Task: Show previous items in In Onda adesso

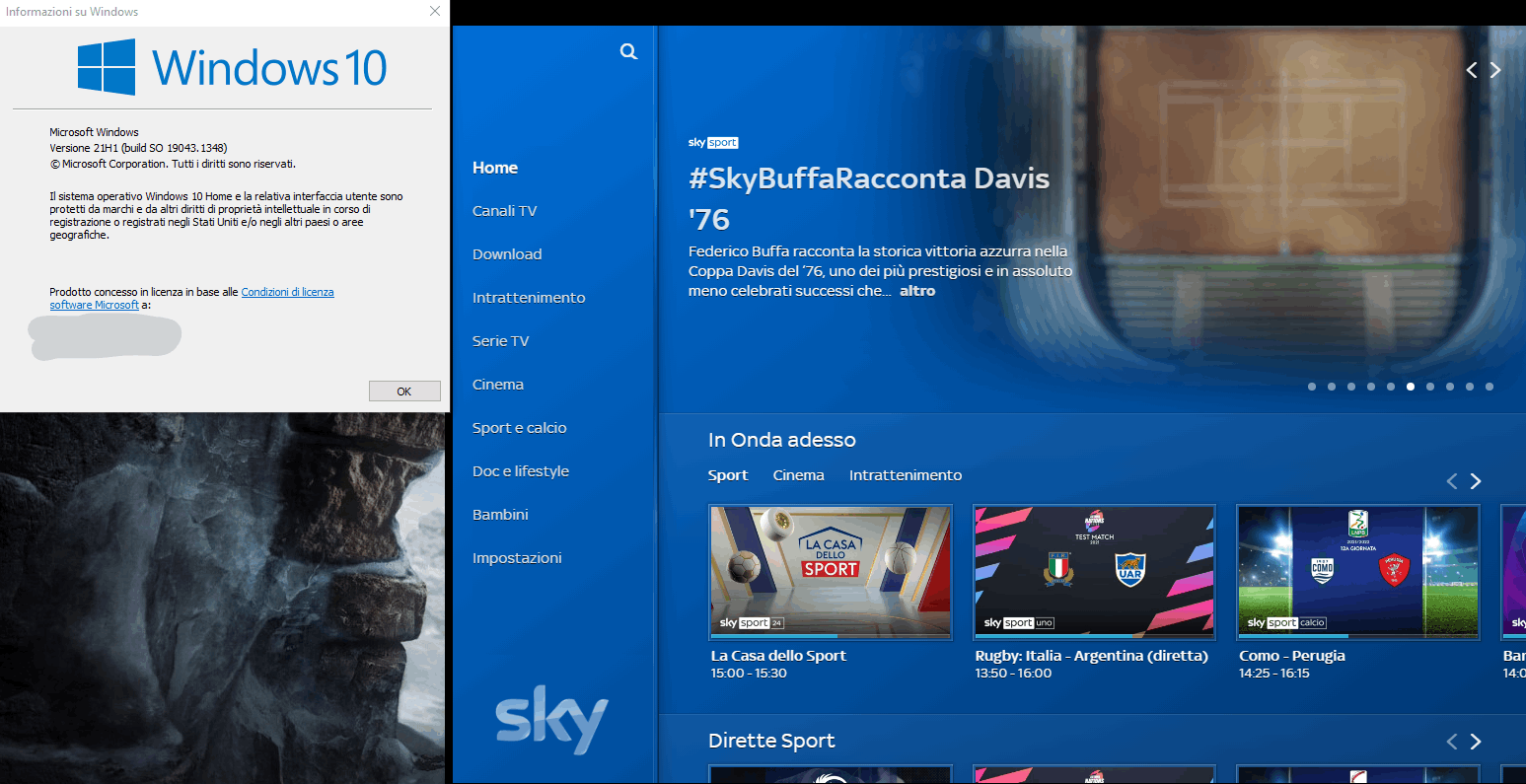Action: 1452,481
